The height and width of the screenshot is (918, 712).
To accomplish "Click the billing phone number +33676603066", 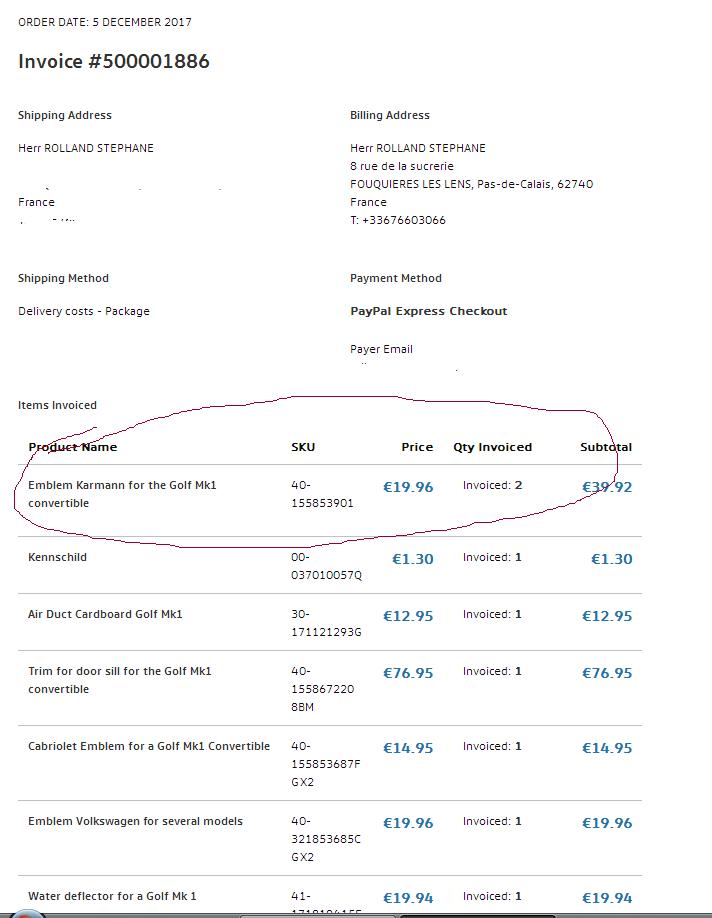I will pyautogui.click(x=398, y=220).
